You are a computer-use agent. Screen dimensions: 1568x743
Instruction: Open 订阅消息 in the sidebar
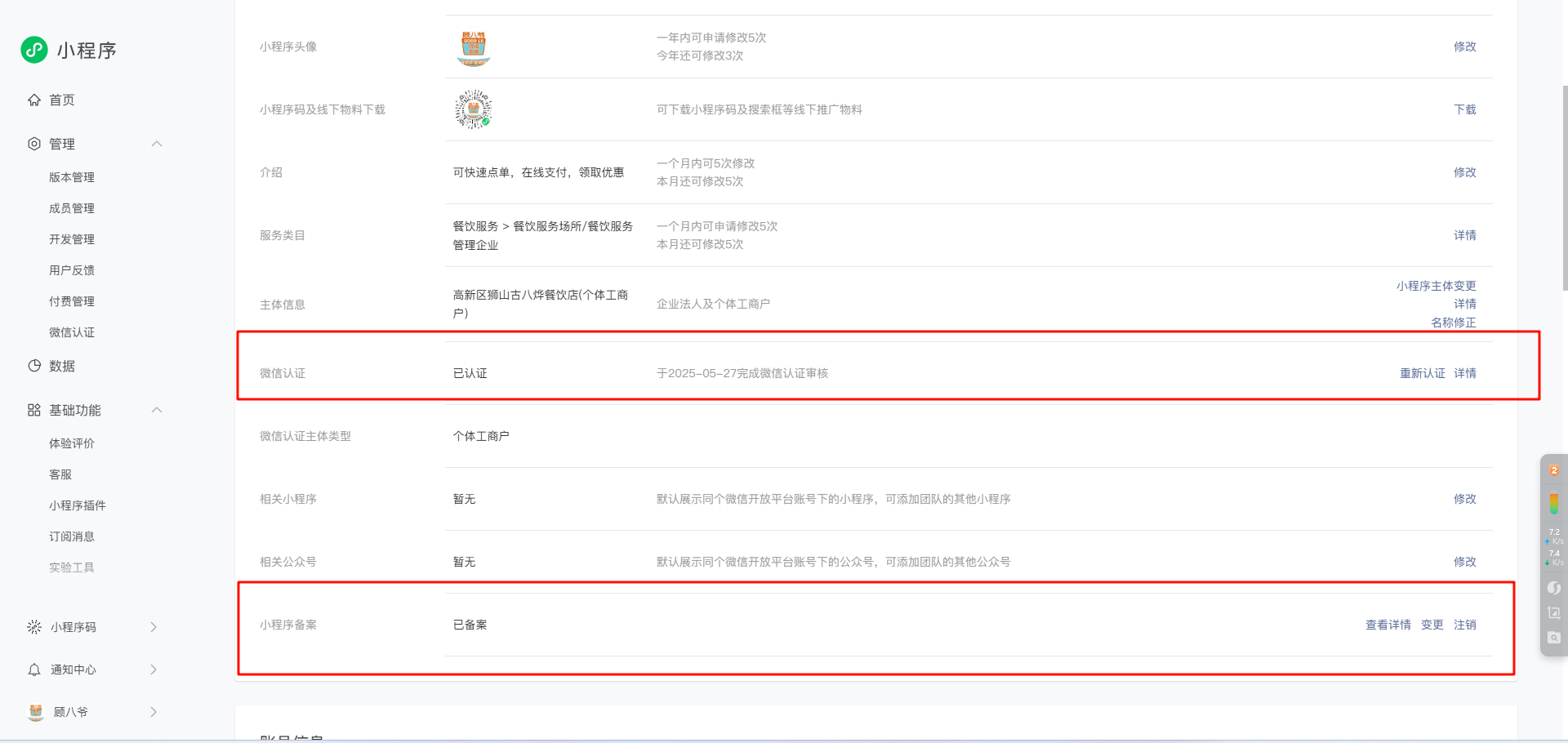pos(72,536)
